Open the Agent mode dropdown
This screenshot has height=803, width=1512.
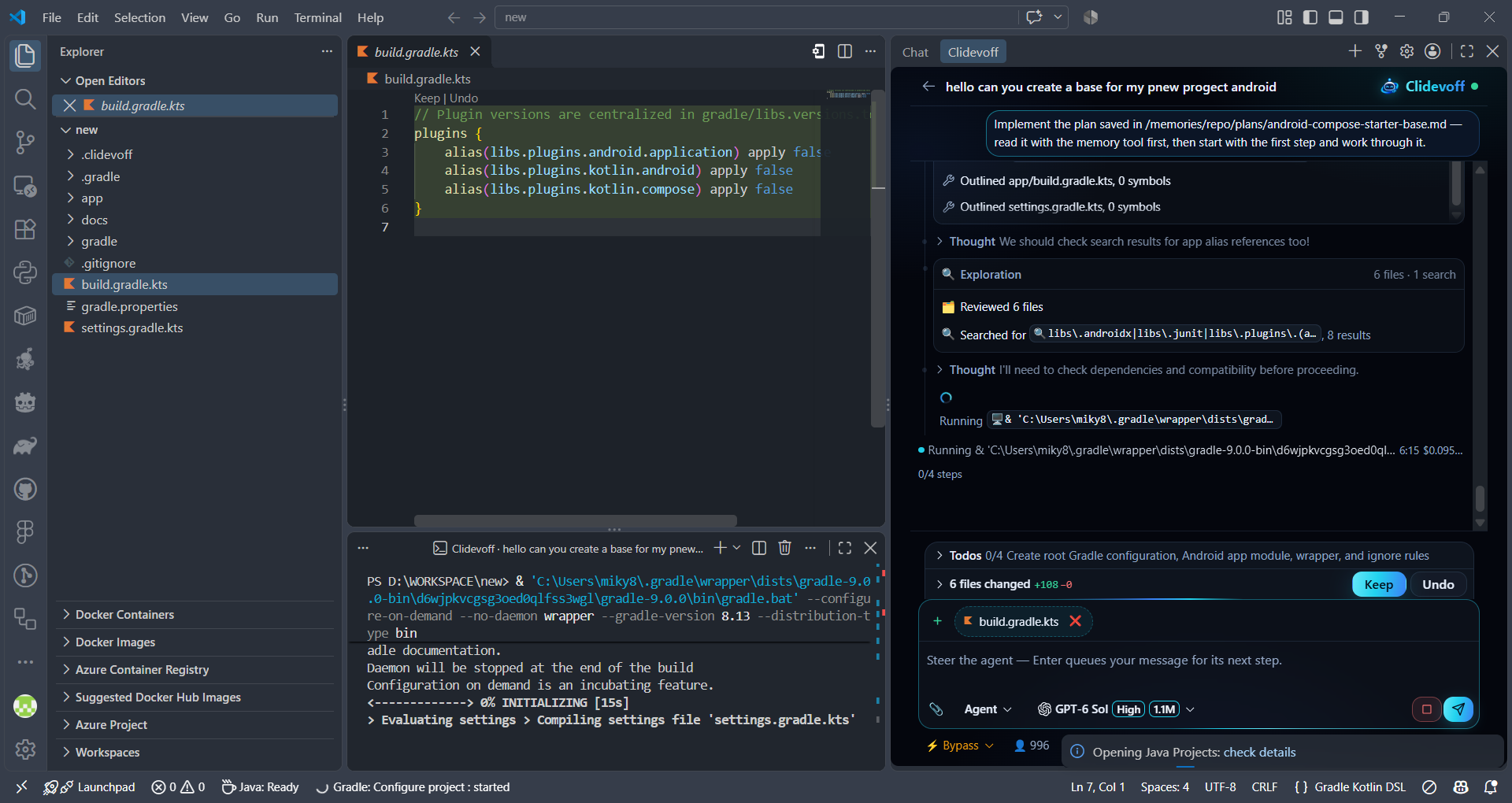[988, 709]
